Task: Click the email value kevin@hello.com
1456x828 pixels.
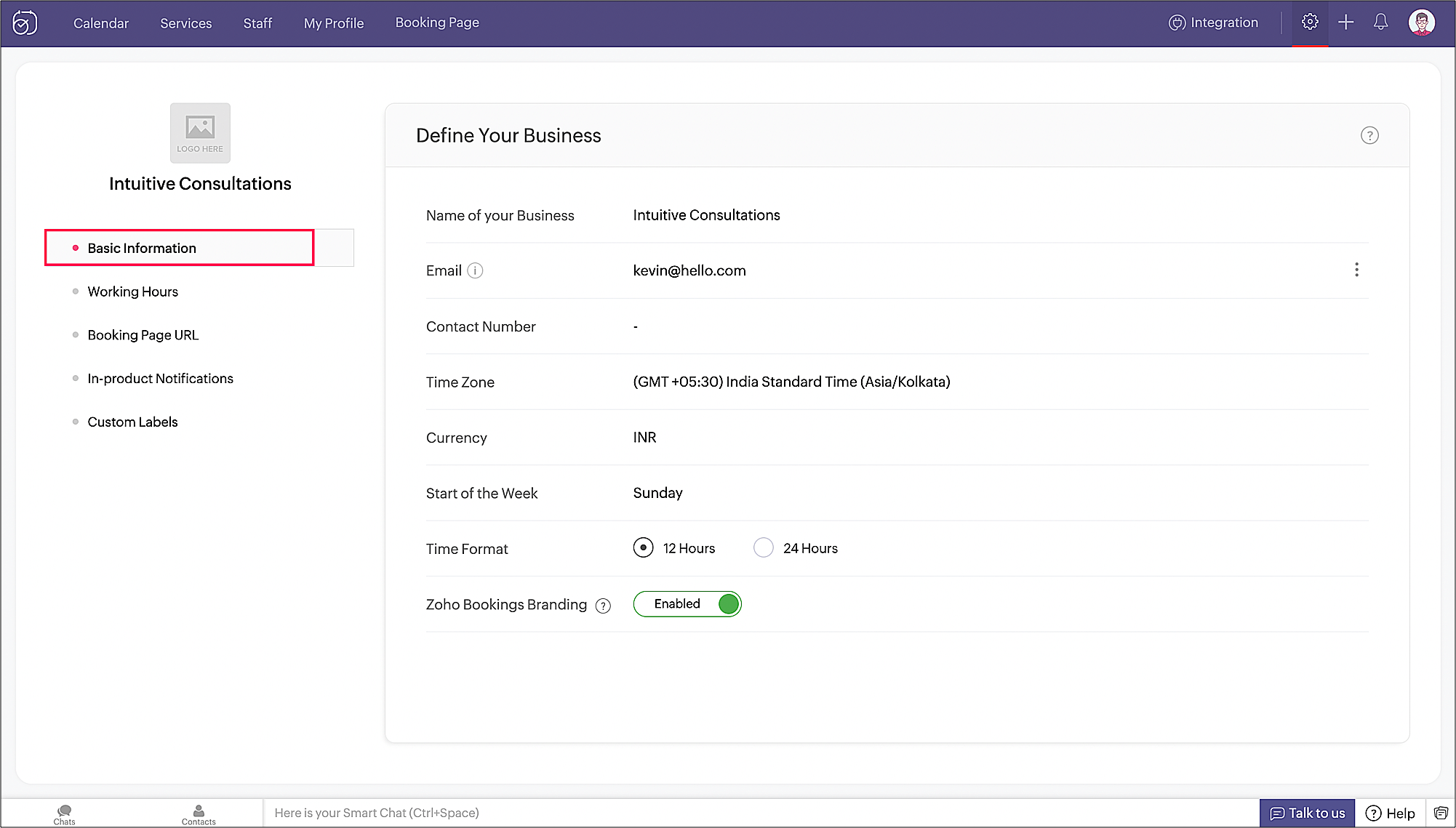Action: [x=689, y=270]
